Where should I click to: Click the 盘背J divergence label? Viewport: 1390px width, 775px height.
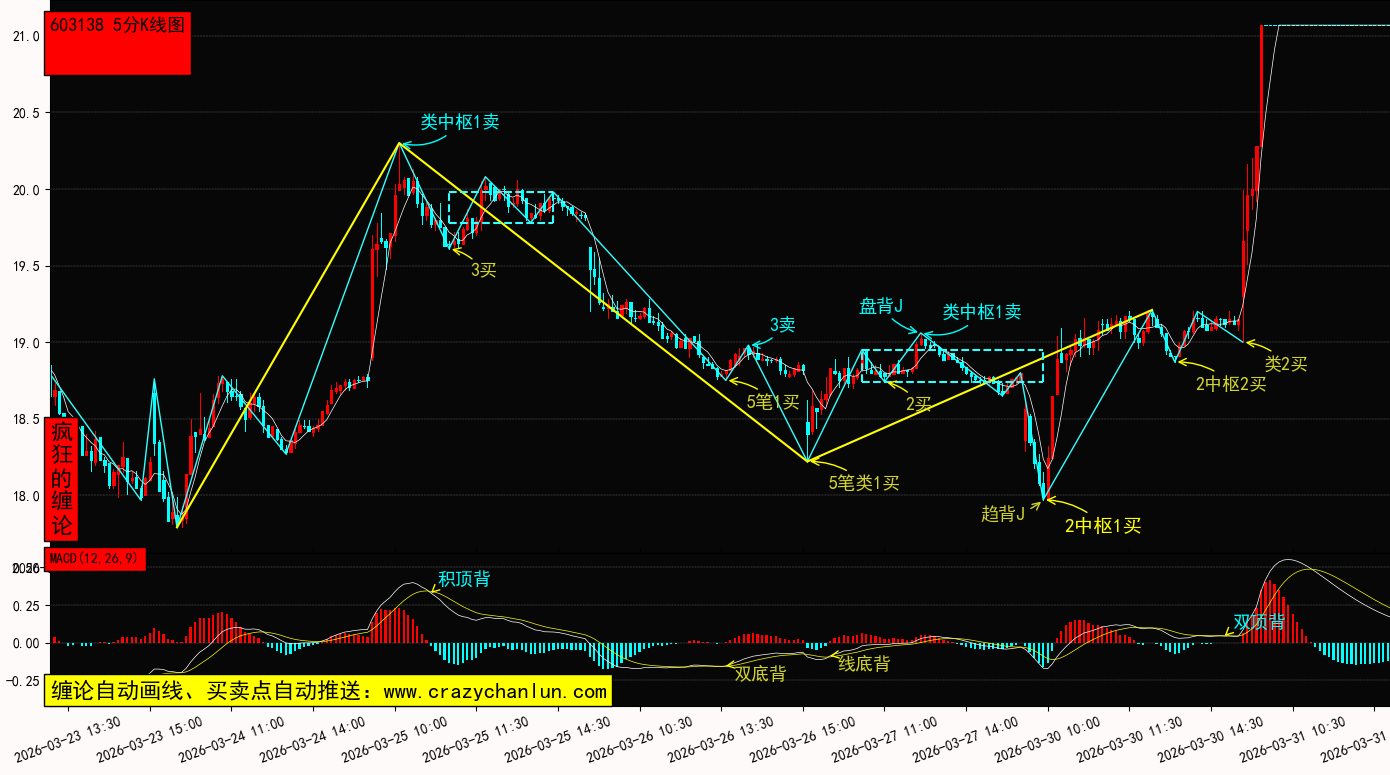click(881, 306)
